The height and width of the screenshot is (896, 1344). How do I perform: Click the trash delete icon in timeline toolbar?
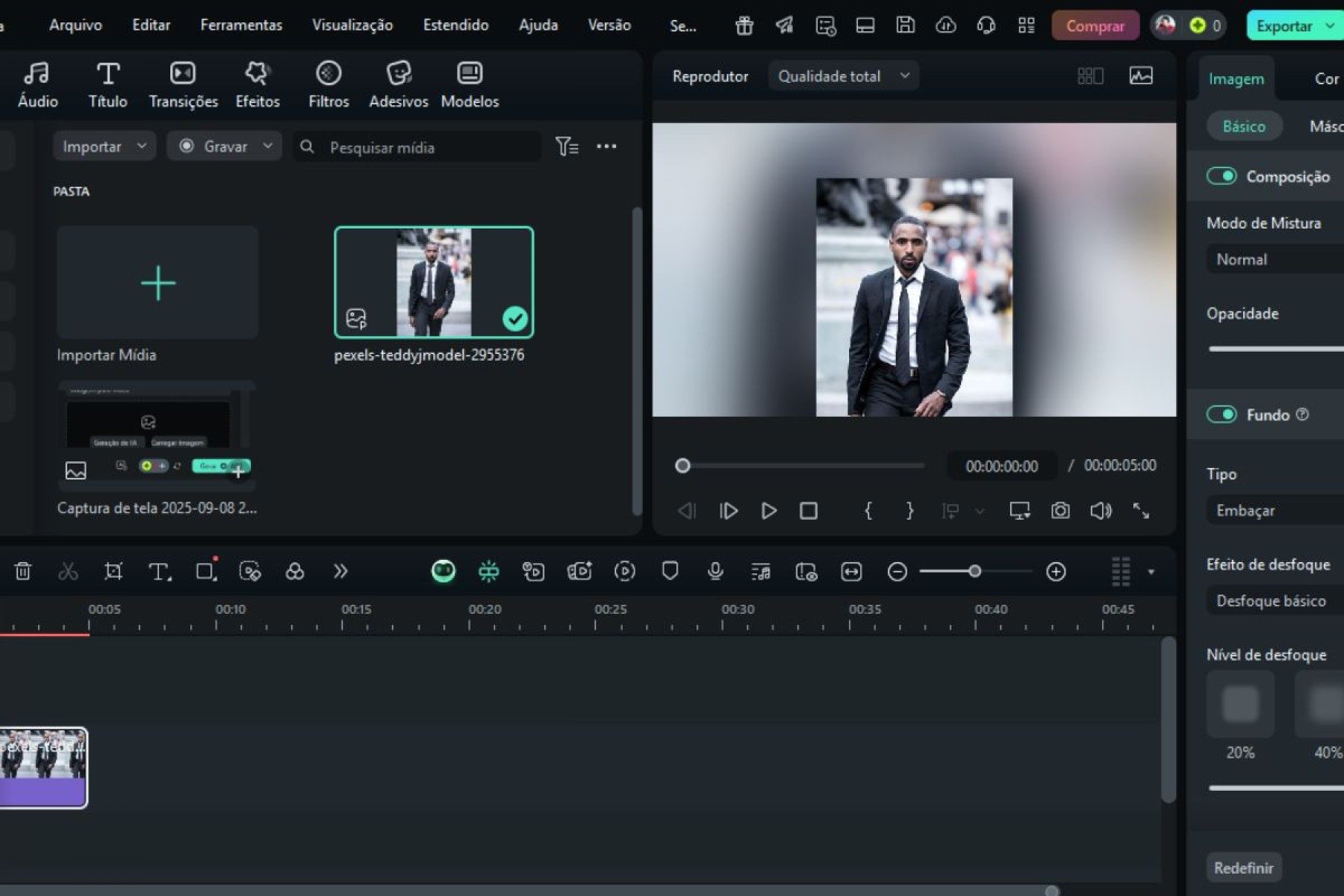(x=23, y=571)
